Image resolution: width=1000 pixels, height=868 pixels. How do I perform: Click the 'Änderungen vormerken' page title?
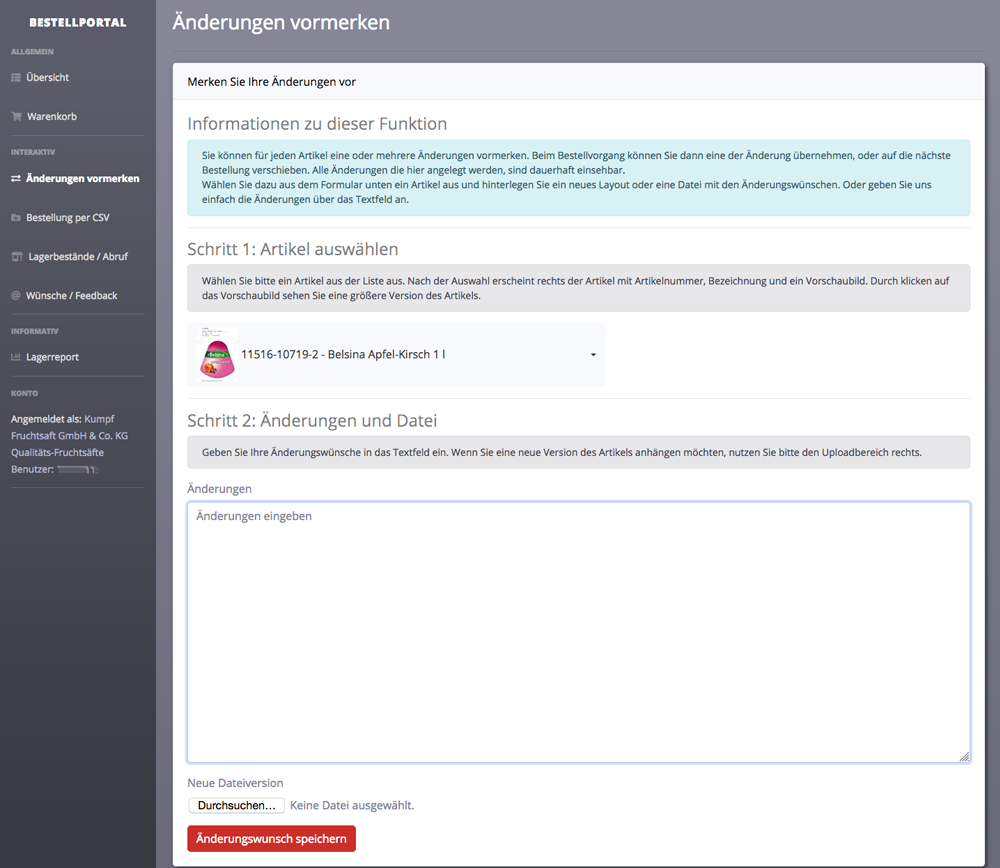281,22
